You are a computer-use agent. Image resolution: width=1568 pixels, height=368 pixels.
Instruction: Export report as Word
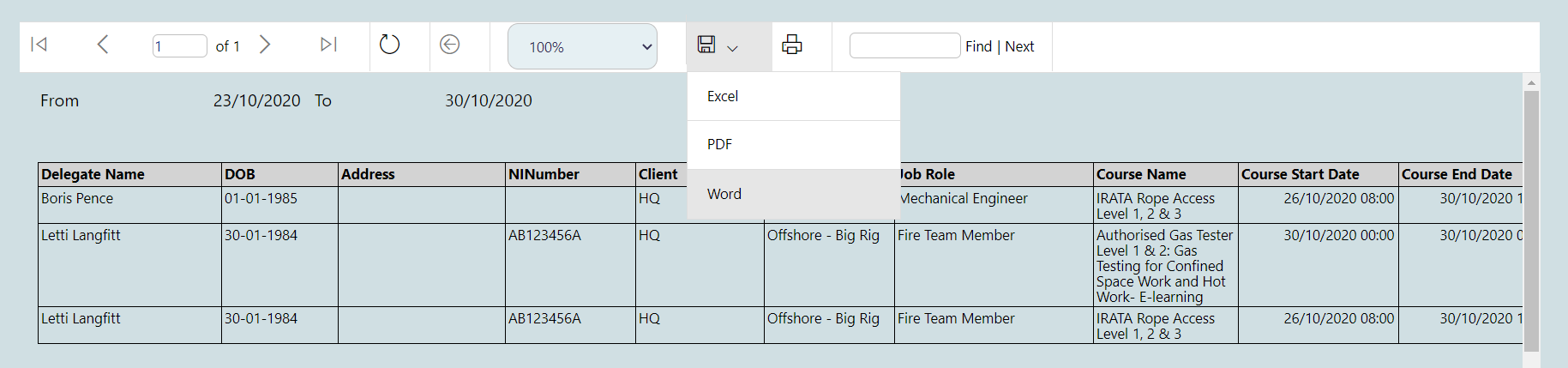tap(724, 194)
